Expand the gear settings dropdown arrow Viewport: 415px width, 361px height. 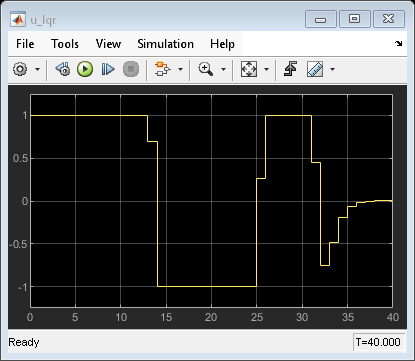click(37, 69)
